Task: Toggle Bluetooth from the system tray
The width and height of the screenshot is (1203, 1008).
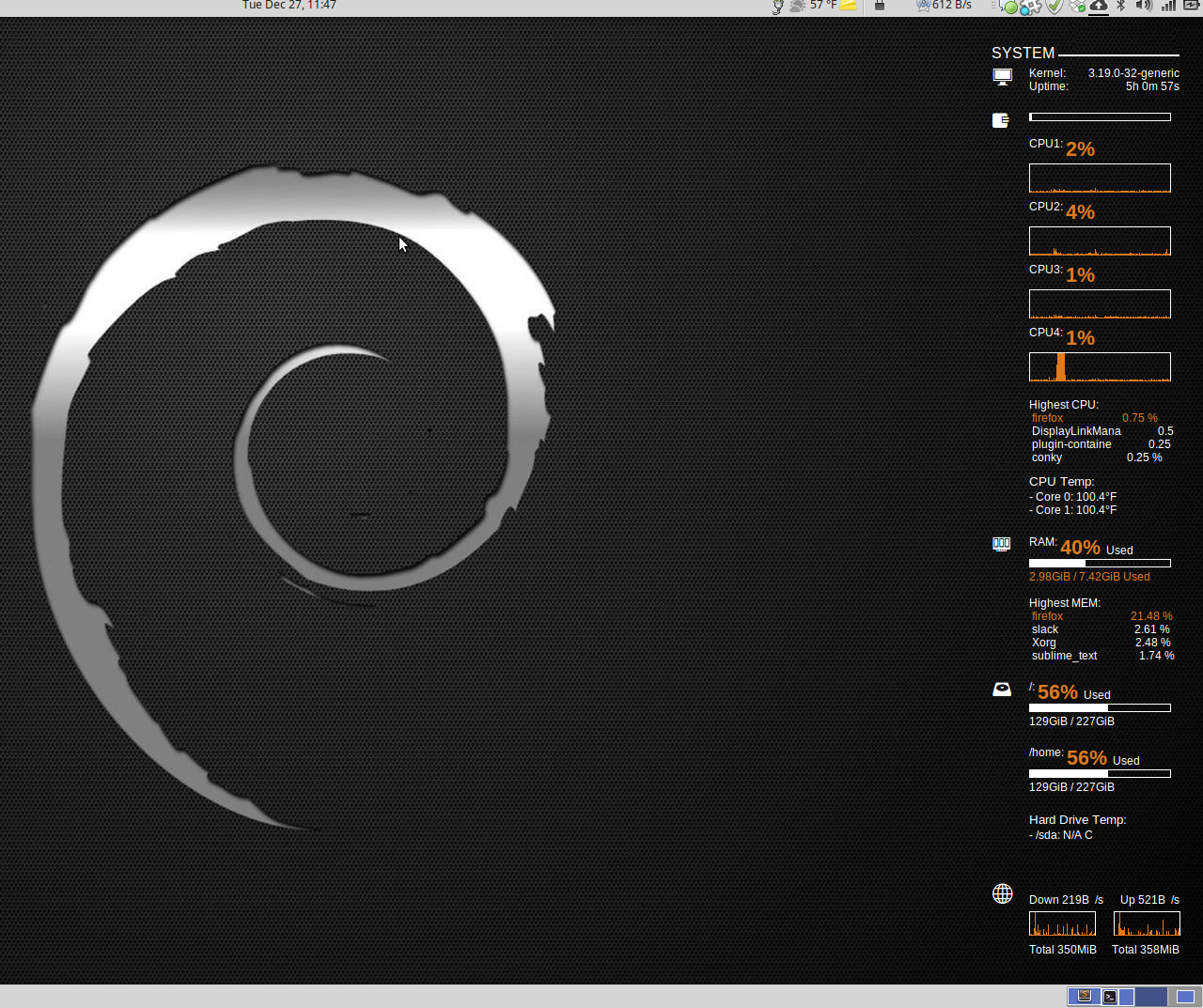Action: pos(1119,7)
